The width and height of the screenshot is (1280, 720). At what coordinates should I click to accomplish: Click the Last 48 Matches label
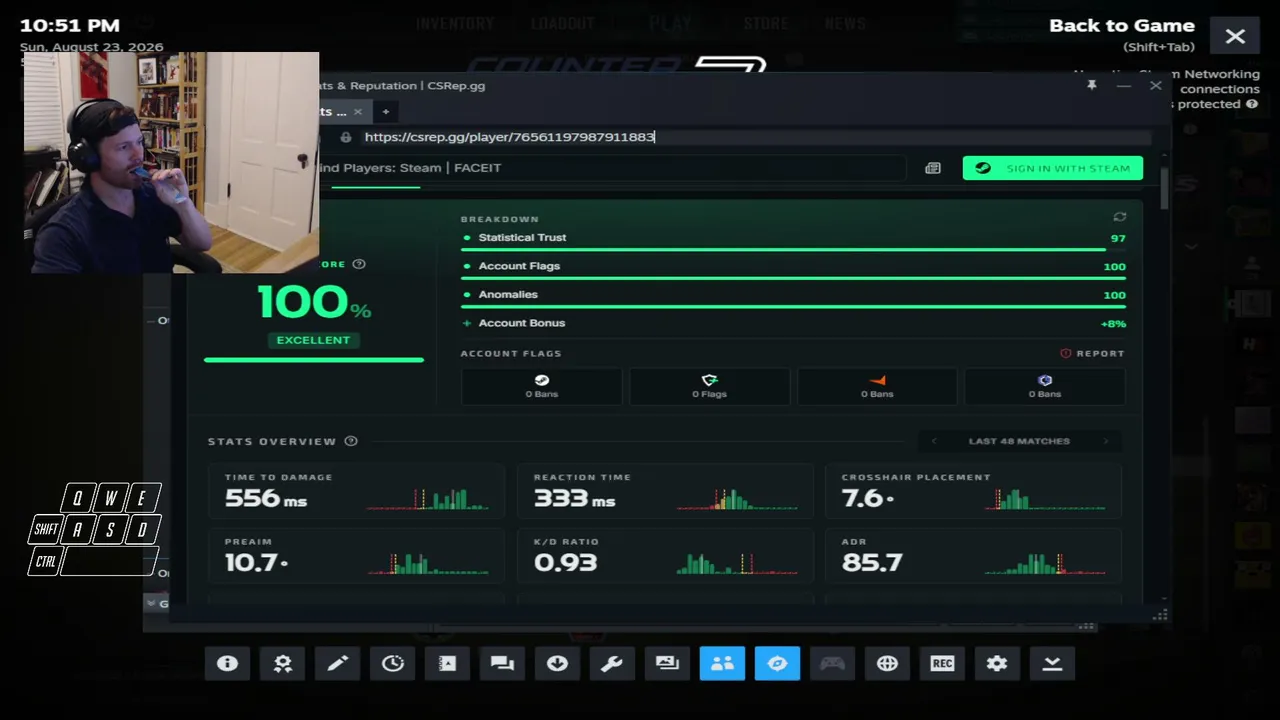coord(1019,441)
